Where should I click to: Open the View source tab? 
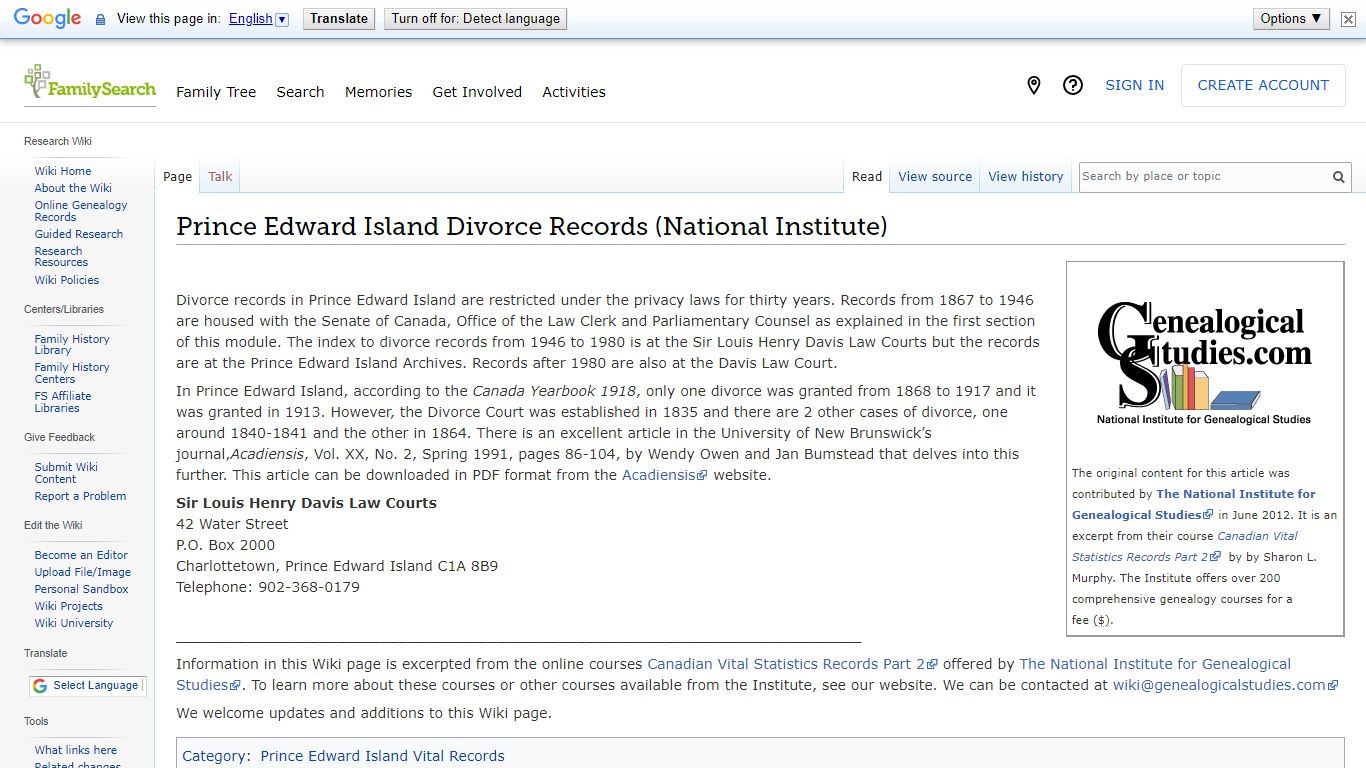coord(935,177)
